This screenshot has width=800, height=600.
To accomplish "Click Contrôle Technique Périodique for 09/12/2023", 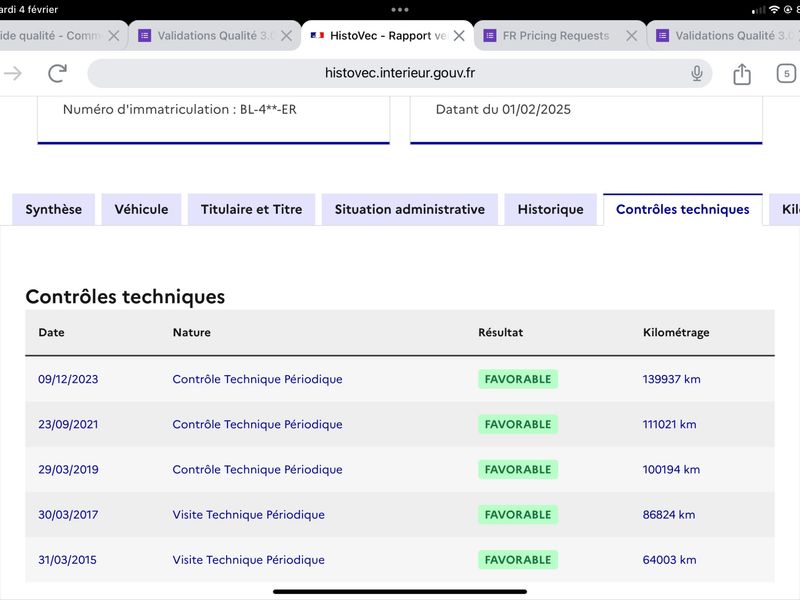I will (x=257, y=379).
